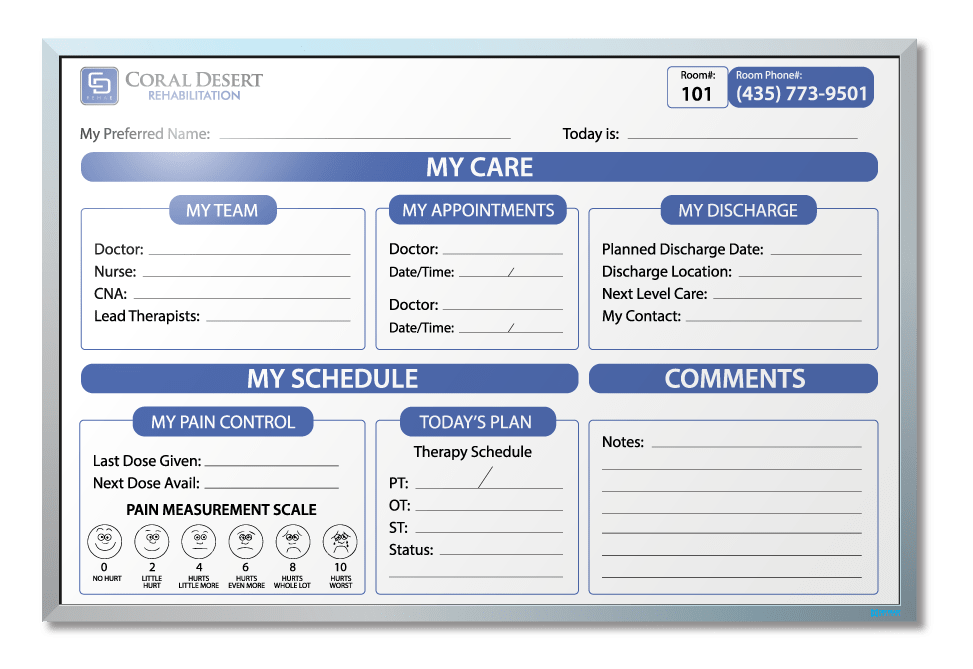This screenshot has height=669, width=973.
Task: Select the 6 Hurts Even More face
Action: [246, 542]
